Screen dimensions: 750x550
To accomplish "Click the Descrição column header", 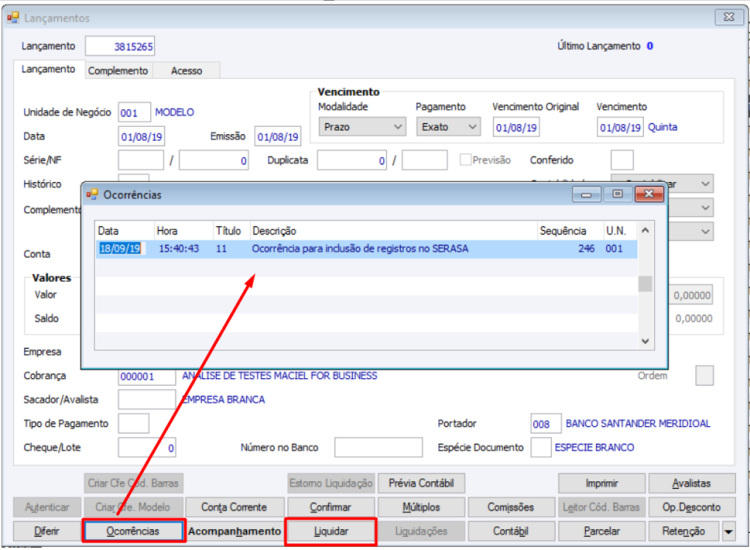I will point(394,231).
